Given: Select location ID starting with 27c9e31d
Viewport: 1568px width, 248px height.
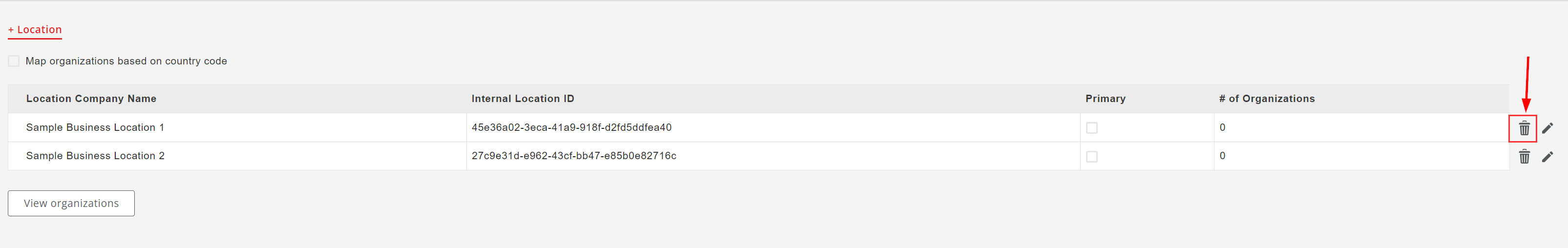Looking at the screenshot, I should [x=574, y=156].
